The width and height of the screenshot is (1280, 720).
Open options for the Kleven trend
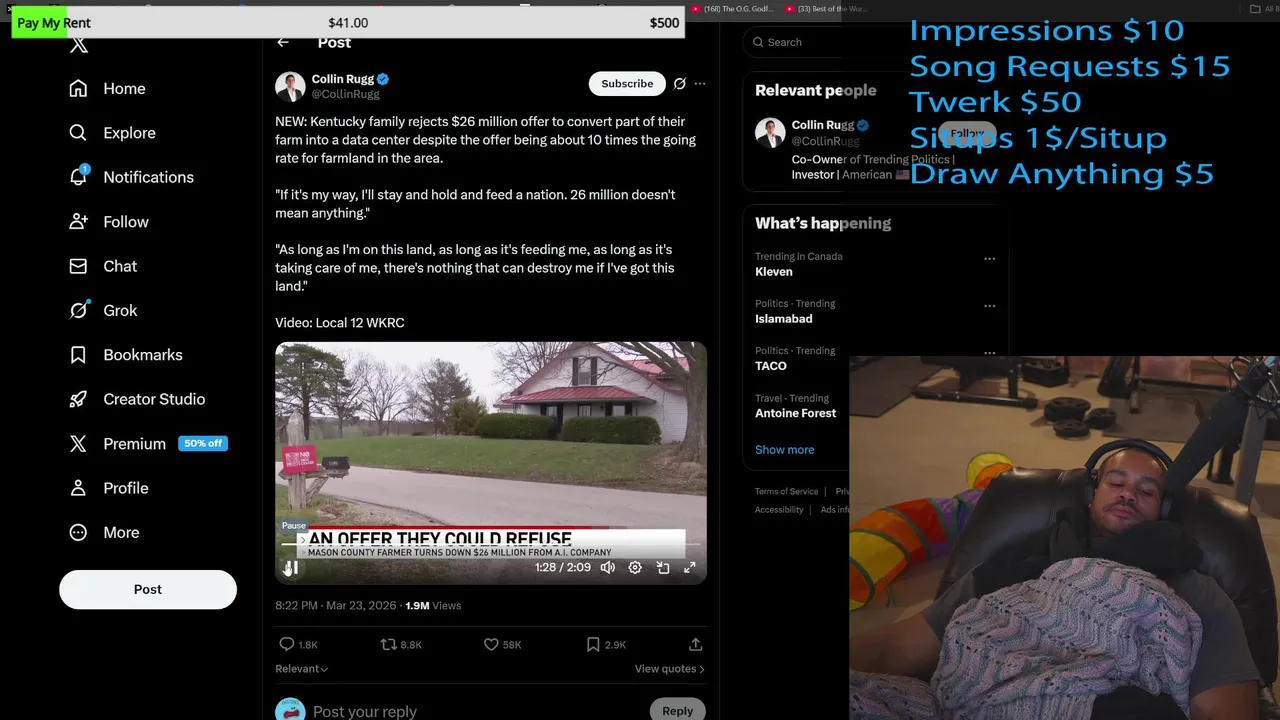[989, 258]
